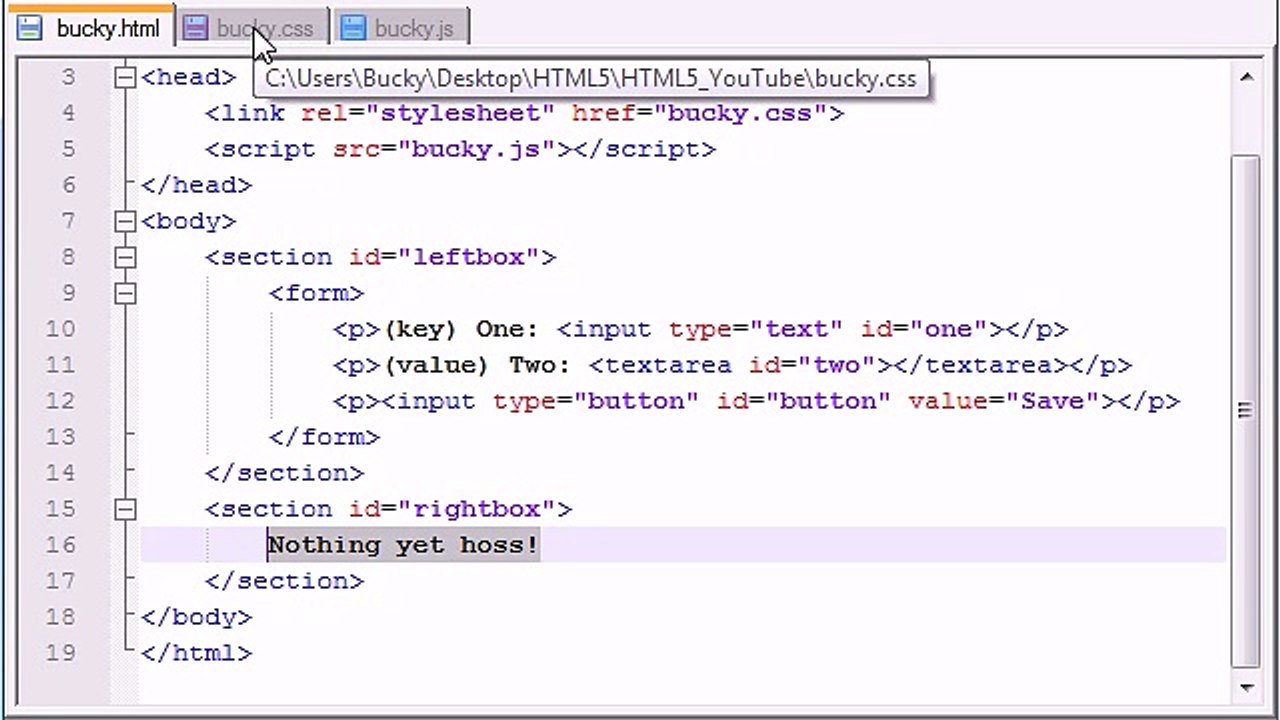
Task: Click the save icon on bucky.js tab
Action: pos(353,28)
